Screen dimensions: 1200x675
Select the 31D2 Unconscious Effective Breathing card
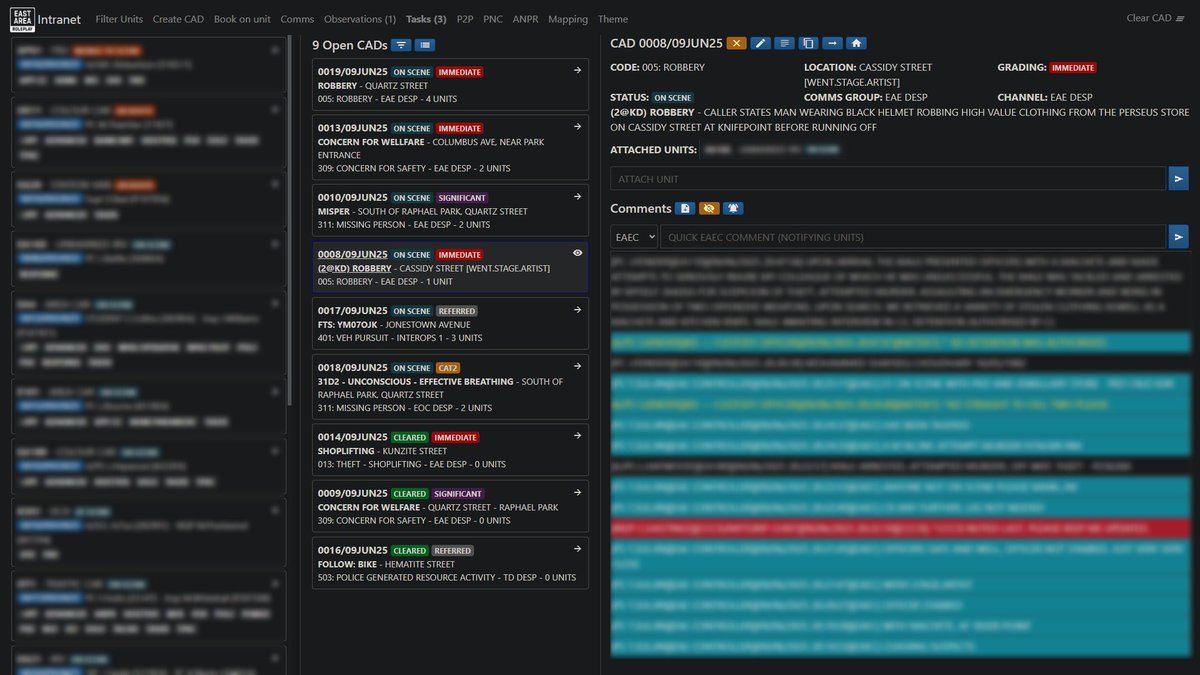(x=450, y=387)
